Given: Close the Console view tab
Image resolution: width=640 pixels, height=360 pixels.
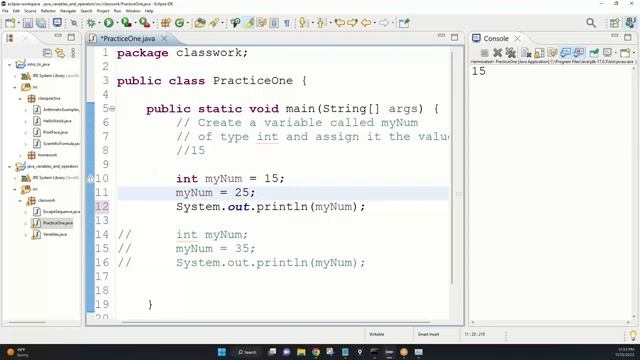Looking at the screenshot, I should [x=517, y=38].
